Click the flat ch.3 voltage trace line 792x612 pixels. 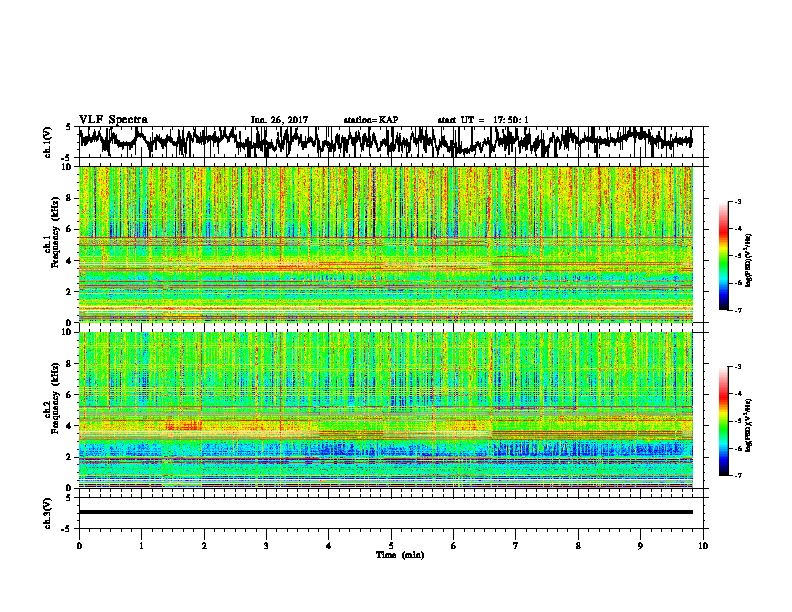coord(386,512)
